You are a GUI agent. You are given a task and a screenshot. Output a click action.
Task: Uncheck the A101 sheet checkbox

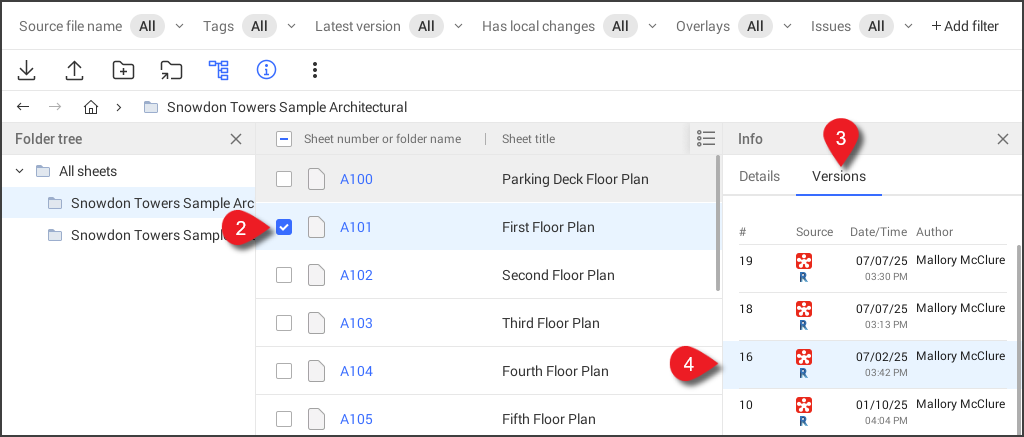(x=284, y=227)
